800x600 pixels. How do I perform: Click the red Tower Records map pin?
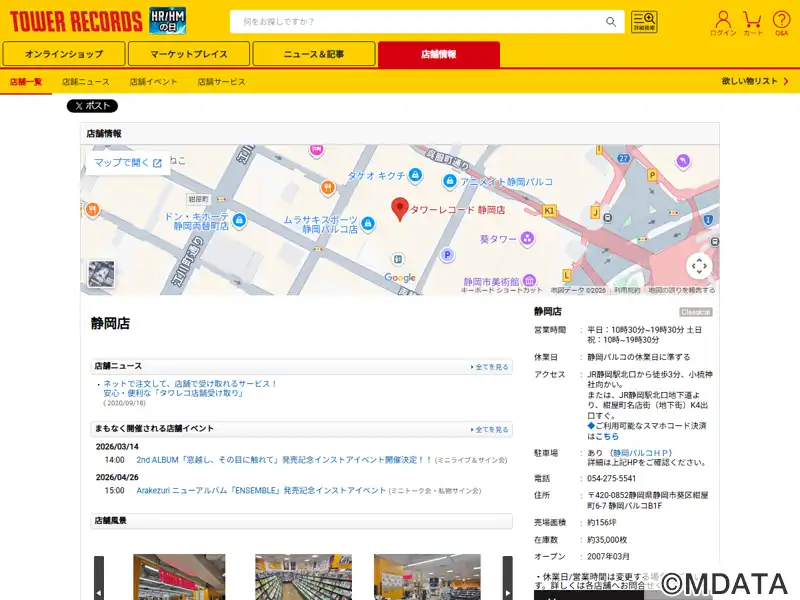(x=399, y=209)
